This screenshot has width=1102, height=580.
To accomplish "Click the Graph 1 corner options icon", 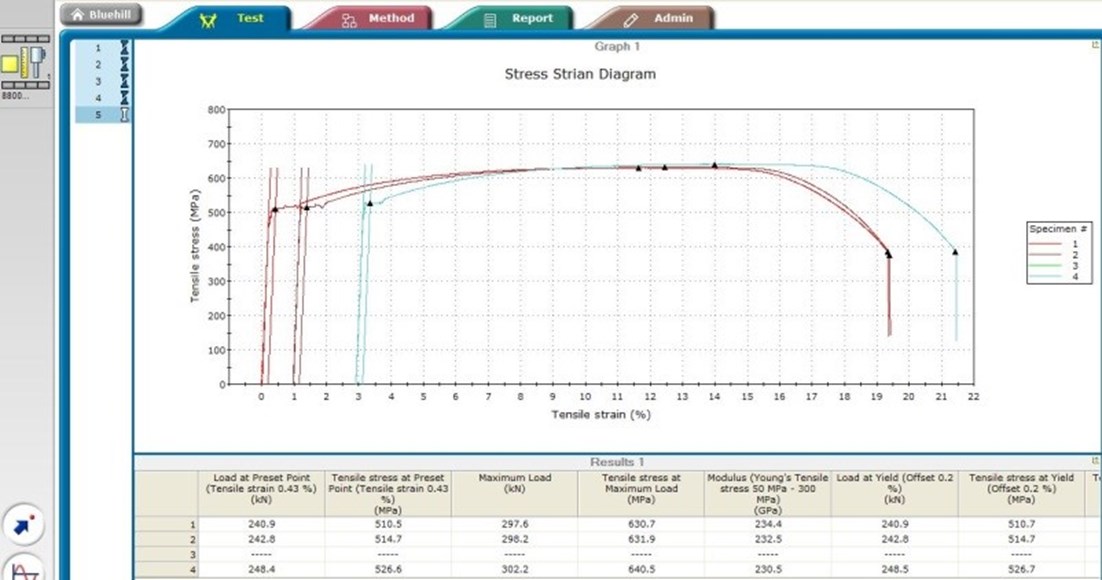I will click(1096, 44).
